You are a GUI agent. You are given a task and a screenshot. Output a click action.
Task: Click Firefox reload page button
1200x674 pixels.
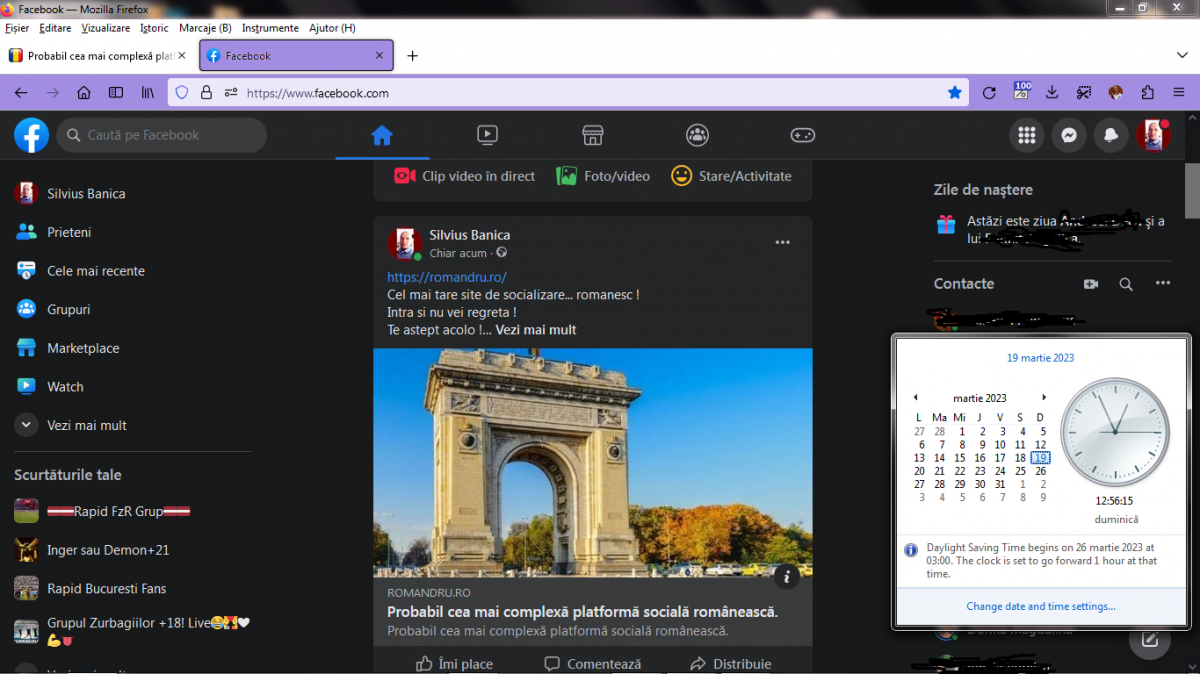[x=989, y=93]
